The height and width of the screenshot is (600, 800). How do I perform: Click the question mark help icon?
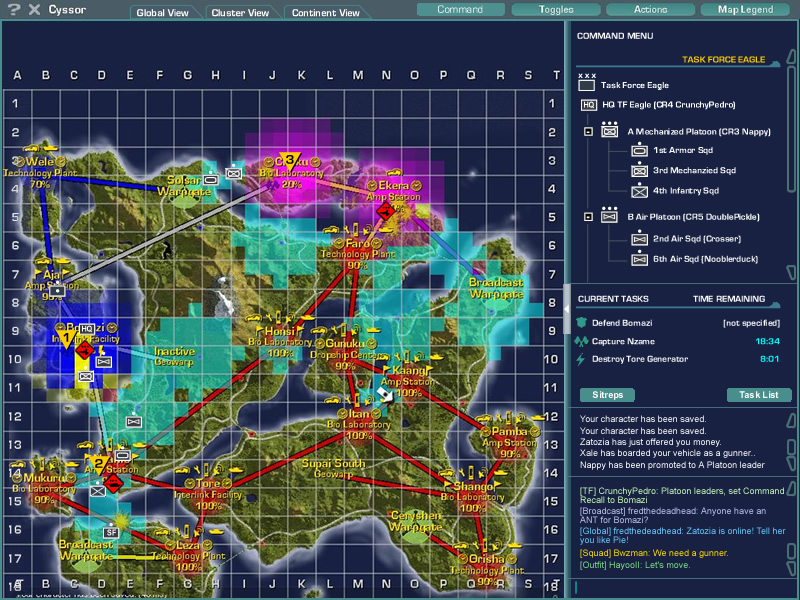(x=14, y=9)
